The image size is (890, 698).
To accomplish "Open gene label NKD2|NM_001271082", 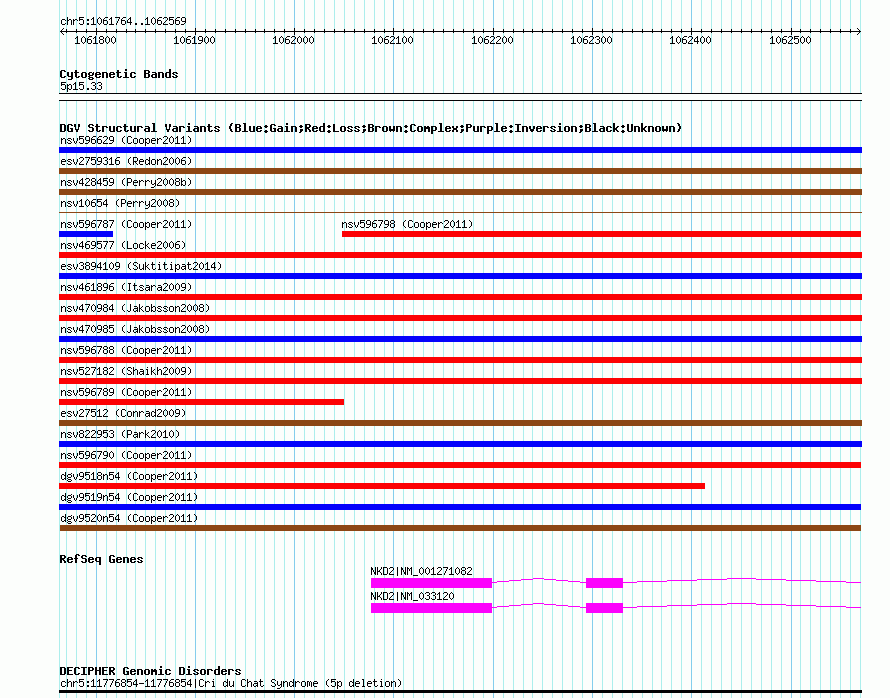I will pyautogui.click(x=421, y=571).
